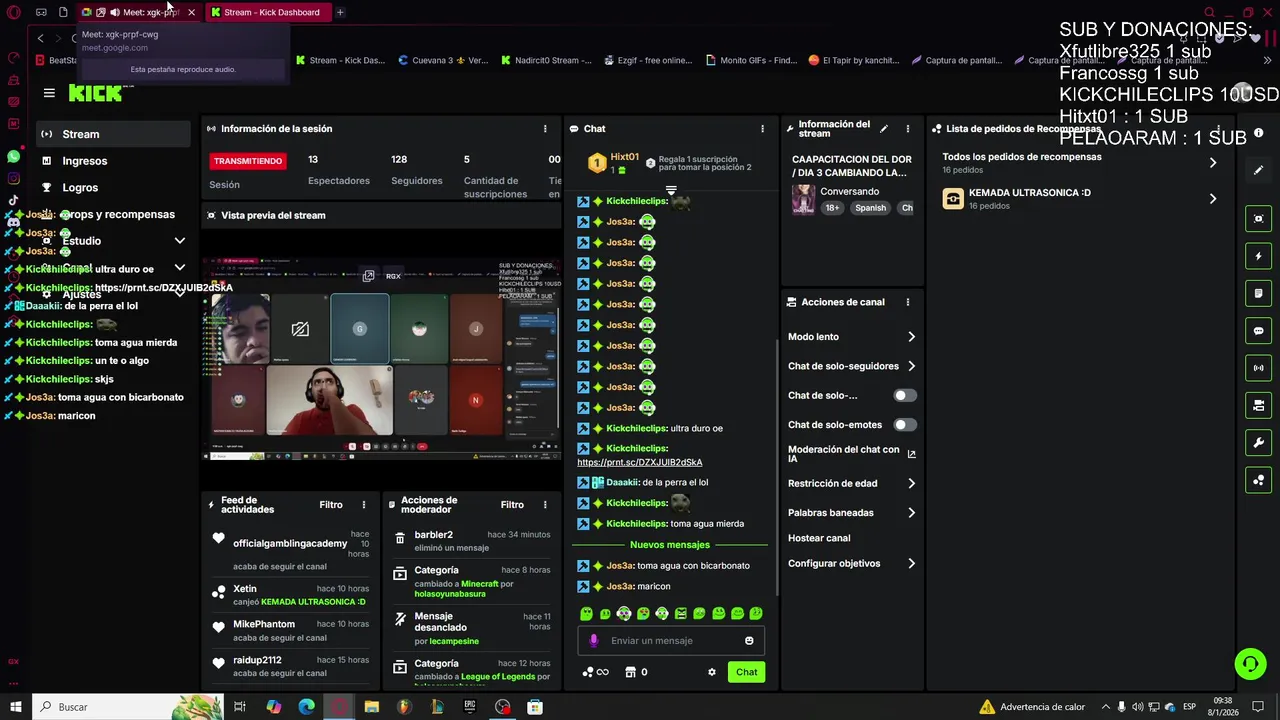Open the emoji picker in chat input
The height and width of the screenshot is (720, 1280).
(x=749, y=641)
